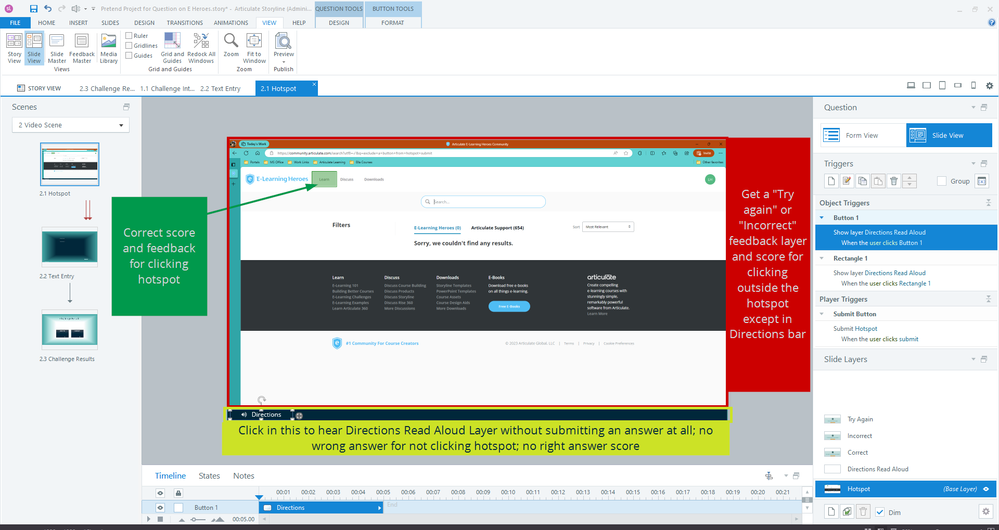Select the 2.3 Challenge Results slide thumbnail
The height and width of the screenshot is (530, 999).
coord(69,329)
